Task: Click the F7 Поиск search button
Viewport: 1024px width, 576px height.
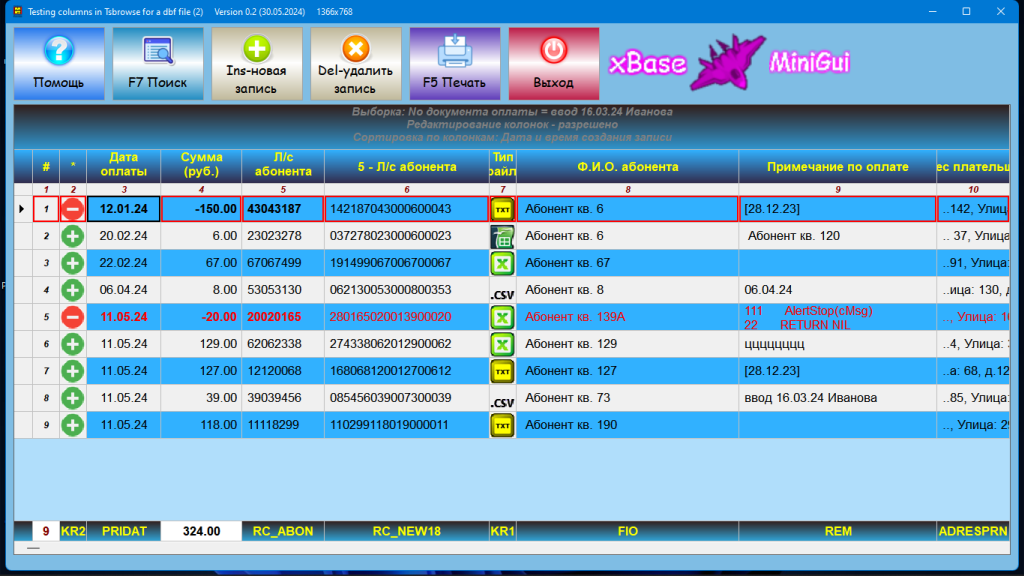Action: click(x=157, y=63)
